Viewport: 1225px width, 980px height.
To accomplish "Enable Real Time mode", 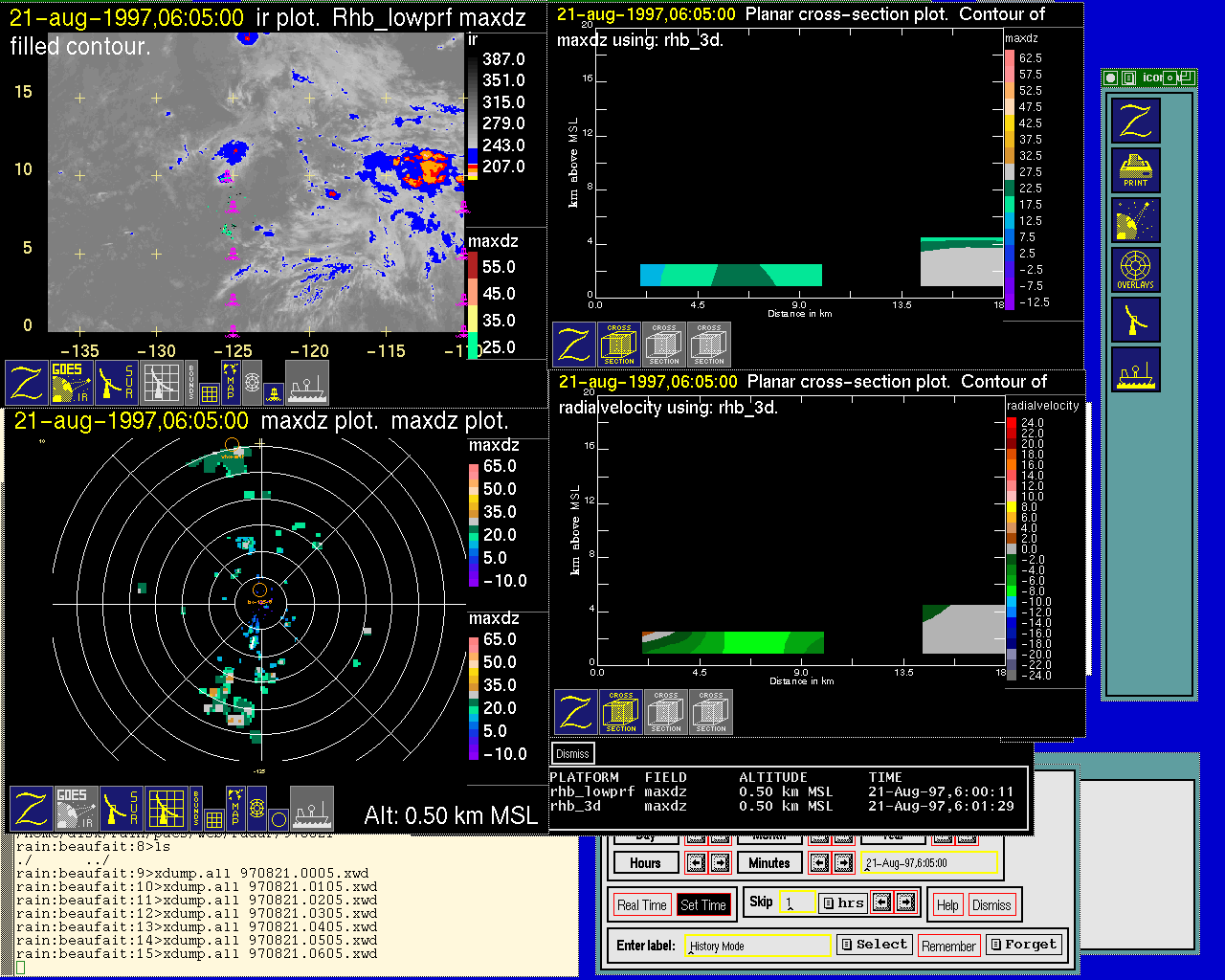I will [x=641, y=905].
